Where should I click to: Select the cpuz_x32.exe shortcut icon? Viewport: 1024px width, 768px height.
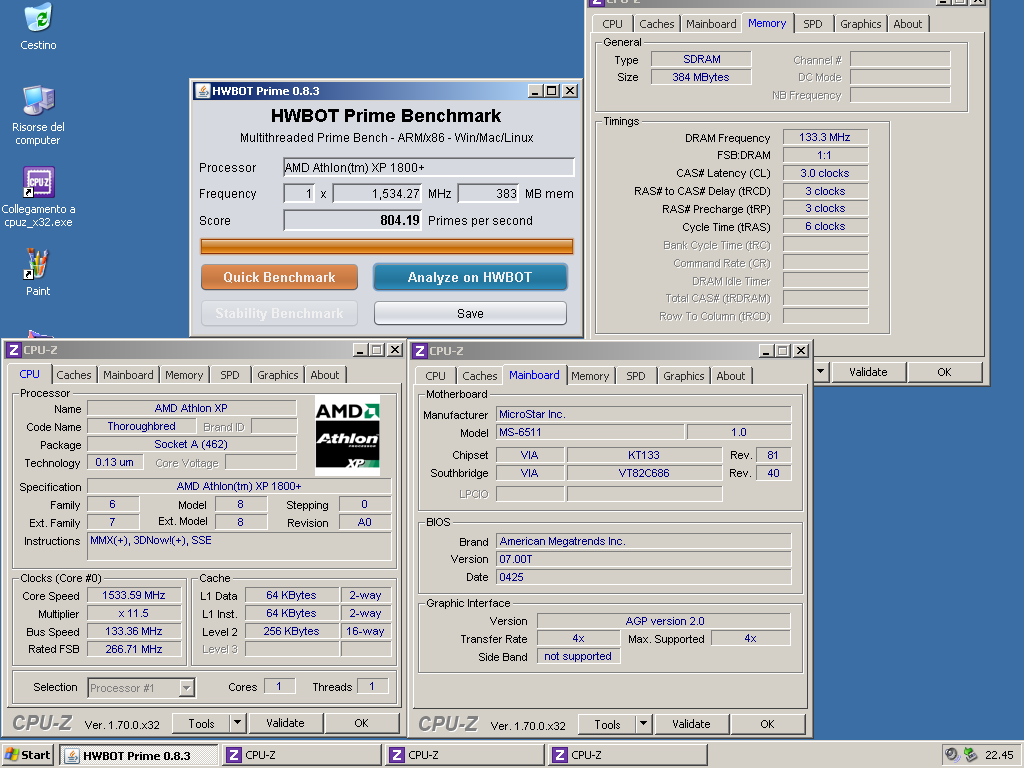coord(38,182)
